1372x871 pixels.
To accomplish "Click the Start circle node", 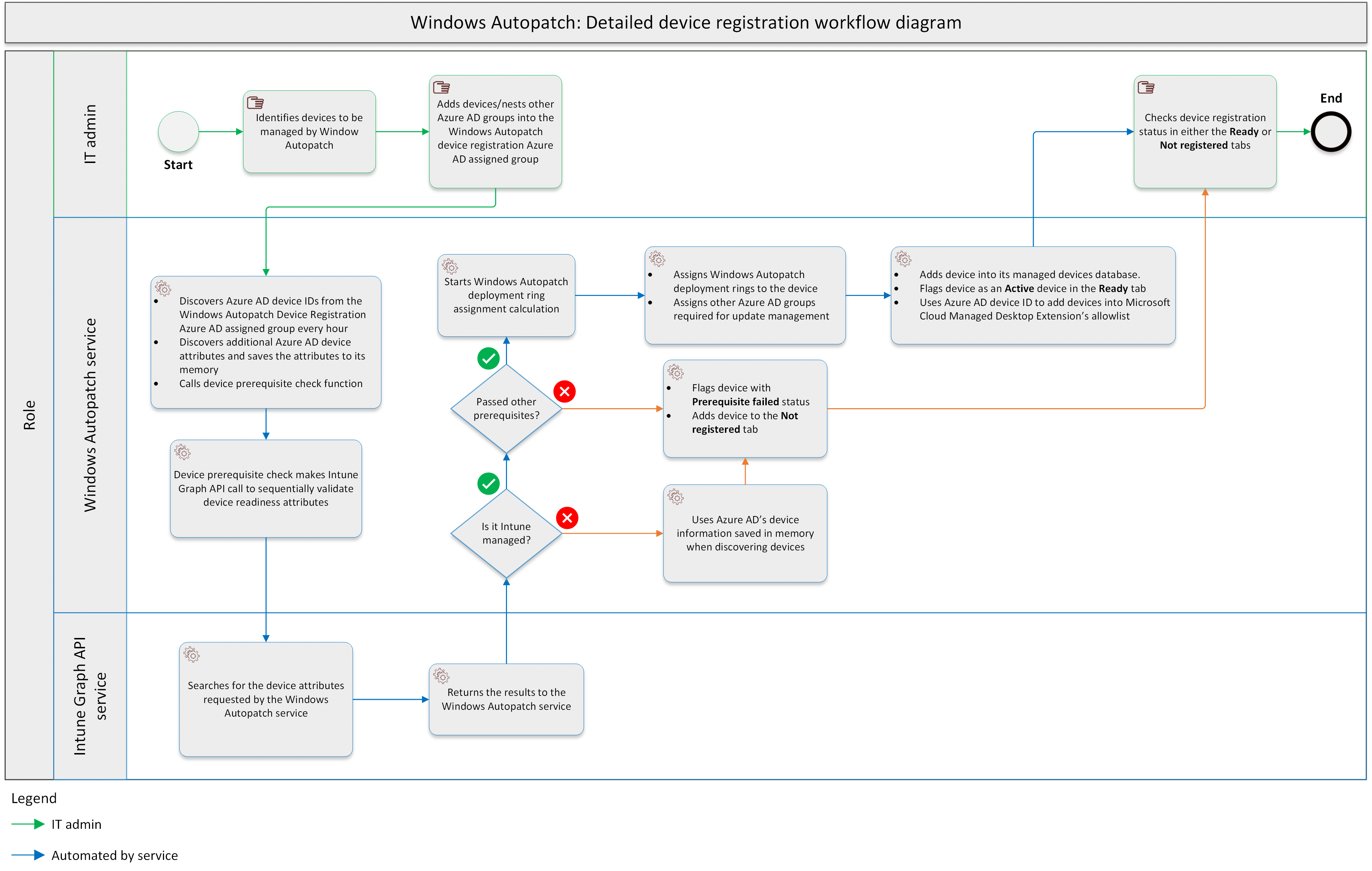I will pos(178,132).
